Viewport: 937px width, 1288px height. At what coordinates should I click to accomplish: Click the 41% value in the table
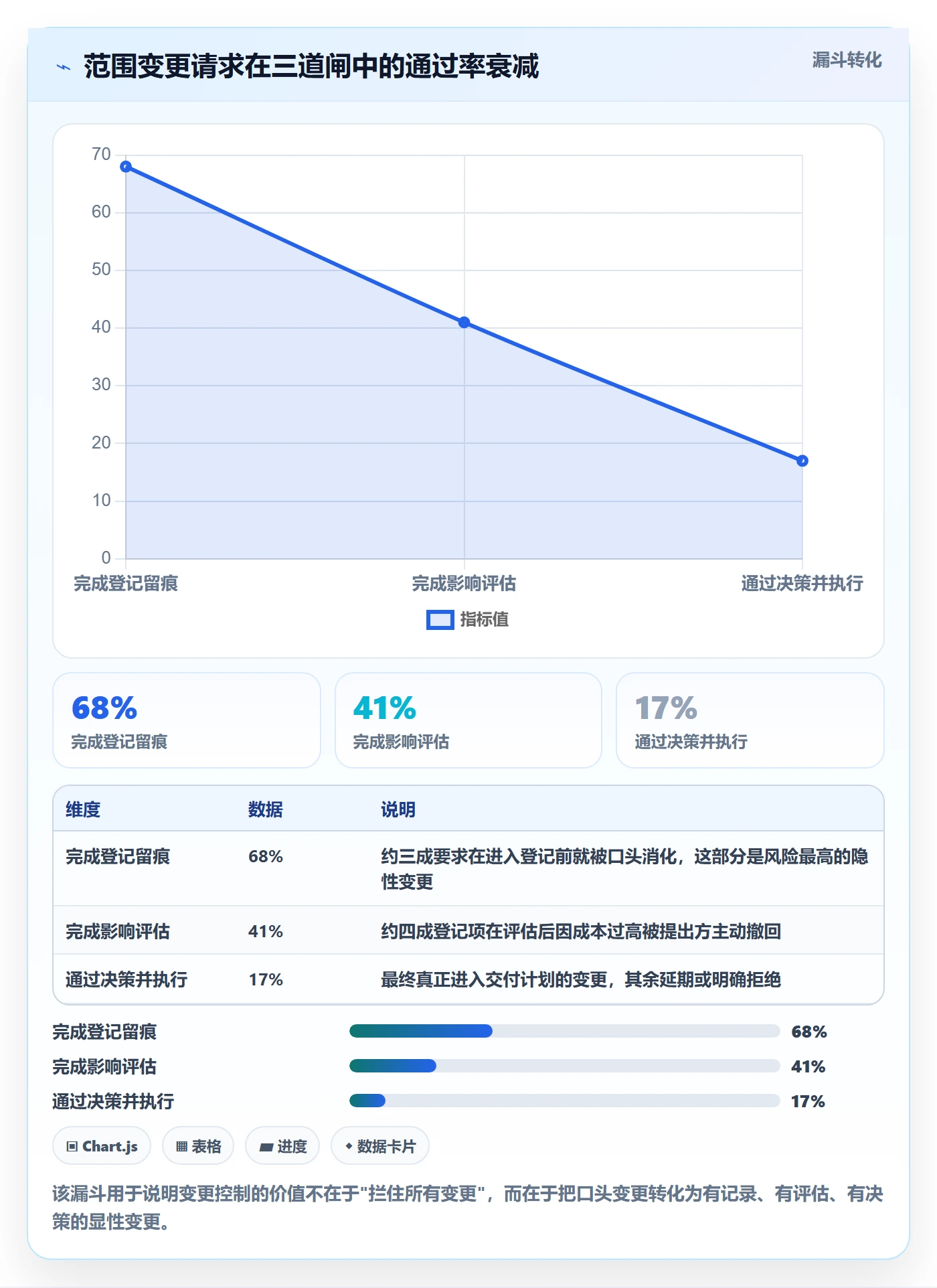[266, 931]
